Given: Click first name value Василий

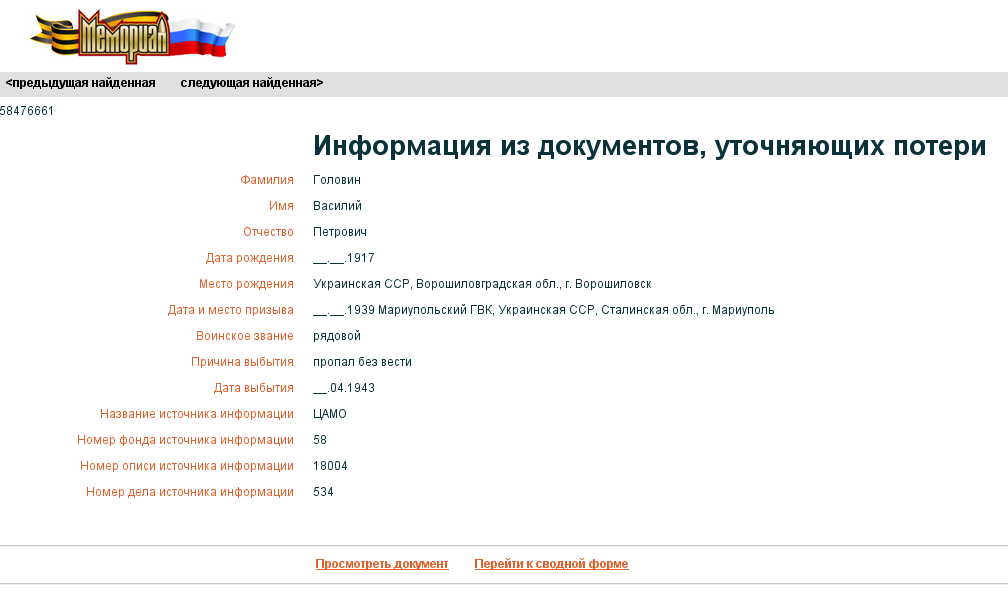Looking at the screenshot, I should coord(338,206).
